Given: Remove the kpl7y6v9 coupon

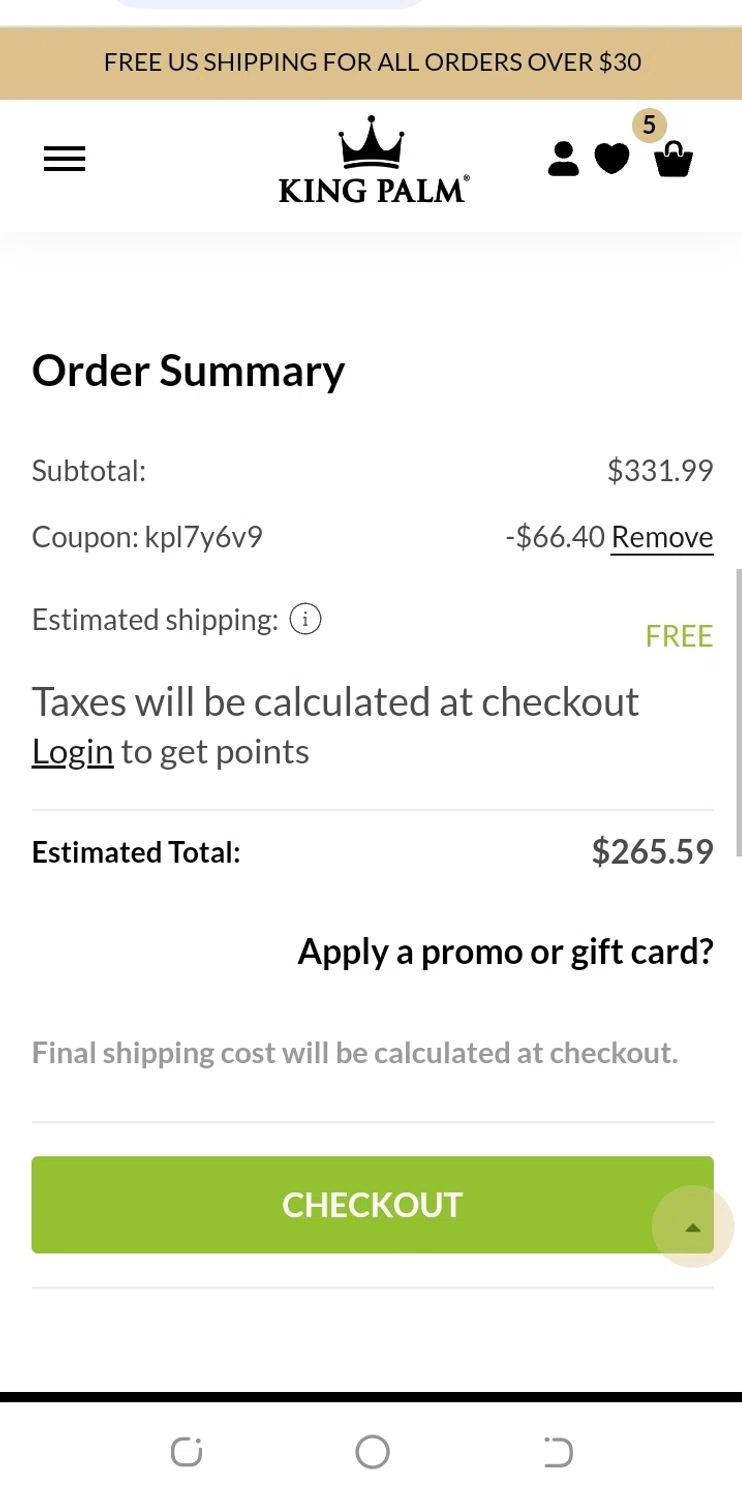Looking at the screenshot, I should (x=662, y=538).
